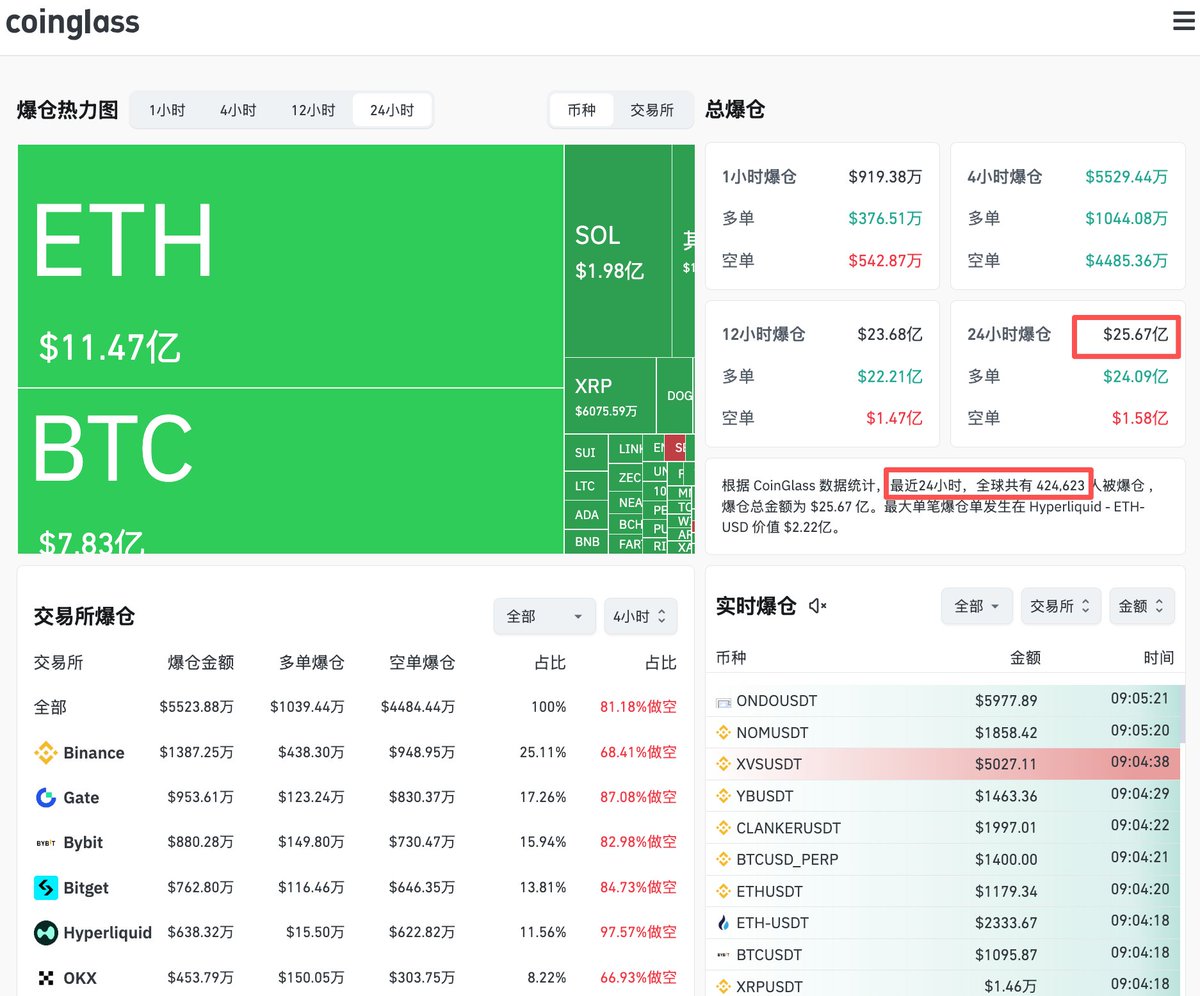Click the exchange icon beside ETH-USDT
1200x996 pixels.
(x=724, y=923)
